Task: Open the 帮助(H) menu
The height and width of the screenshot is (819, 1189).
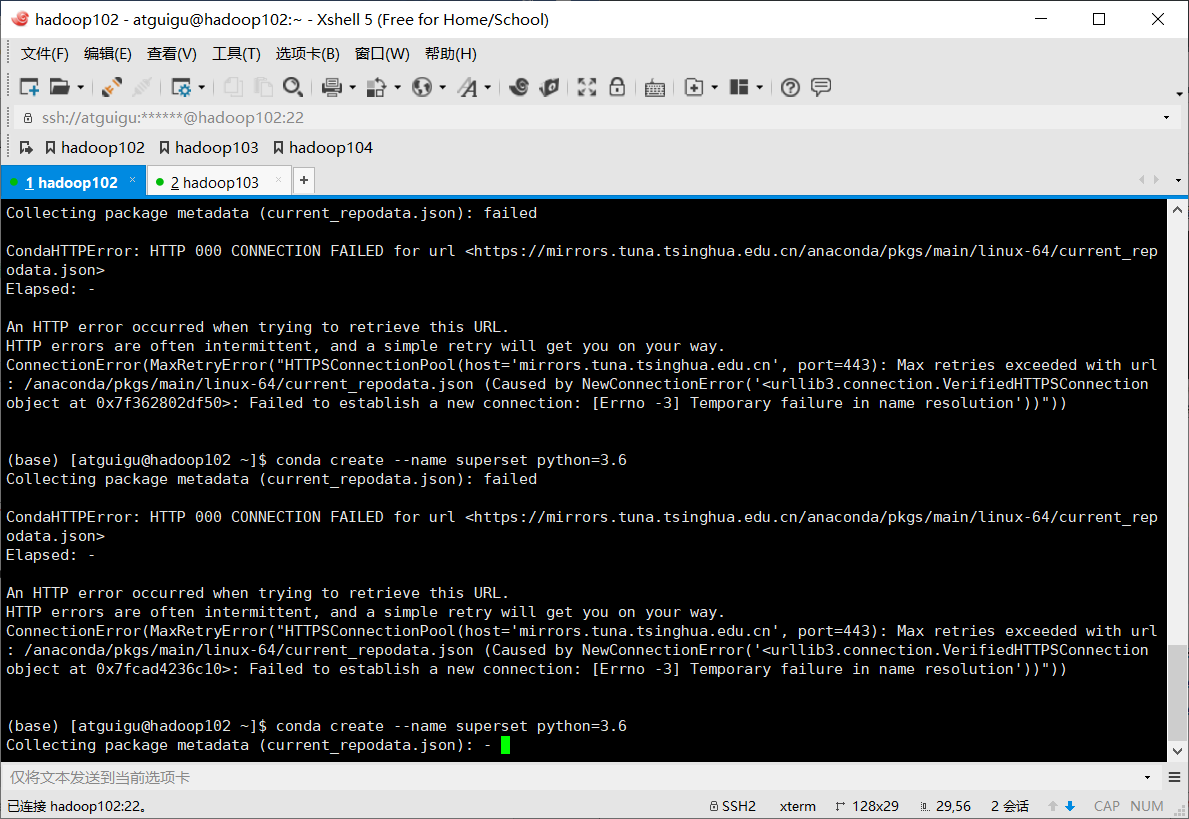Action: 451,54
